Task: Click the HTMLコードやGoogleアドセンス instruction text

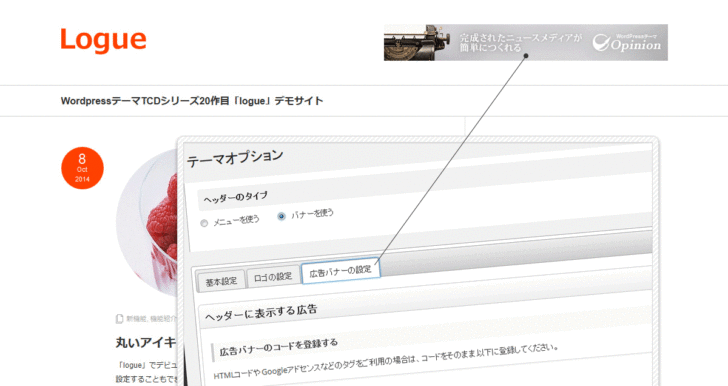Action: point(386,361)
